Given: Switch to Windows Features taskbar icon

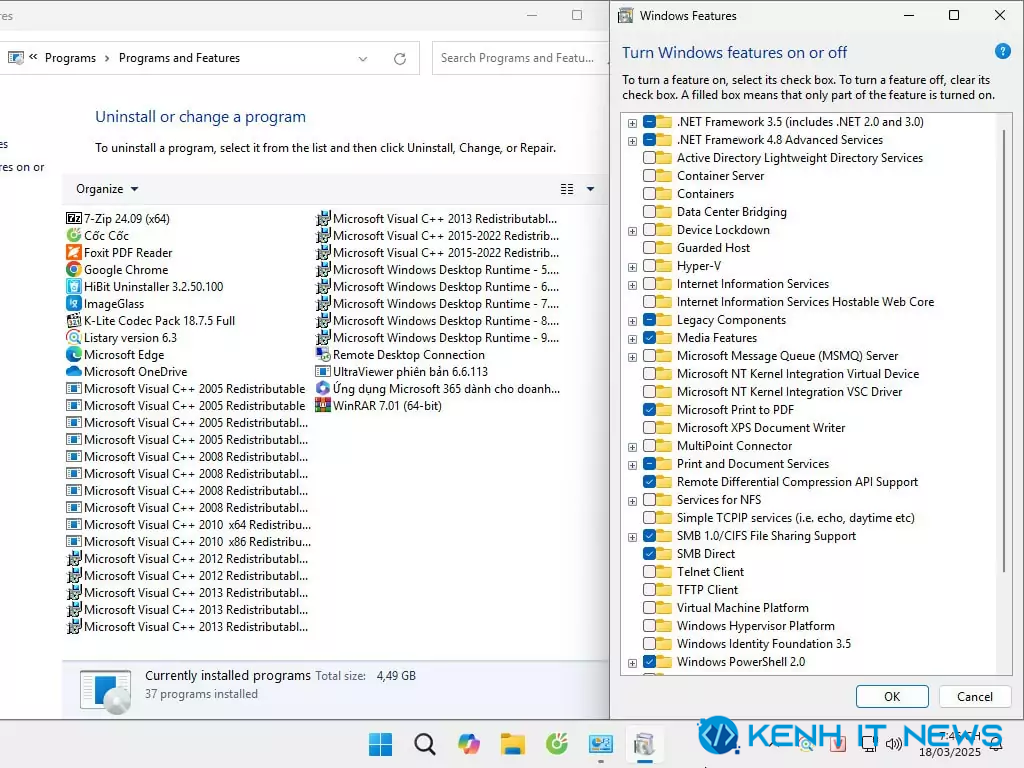Looking at the screenshot, I should pos(645,744).
